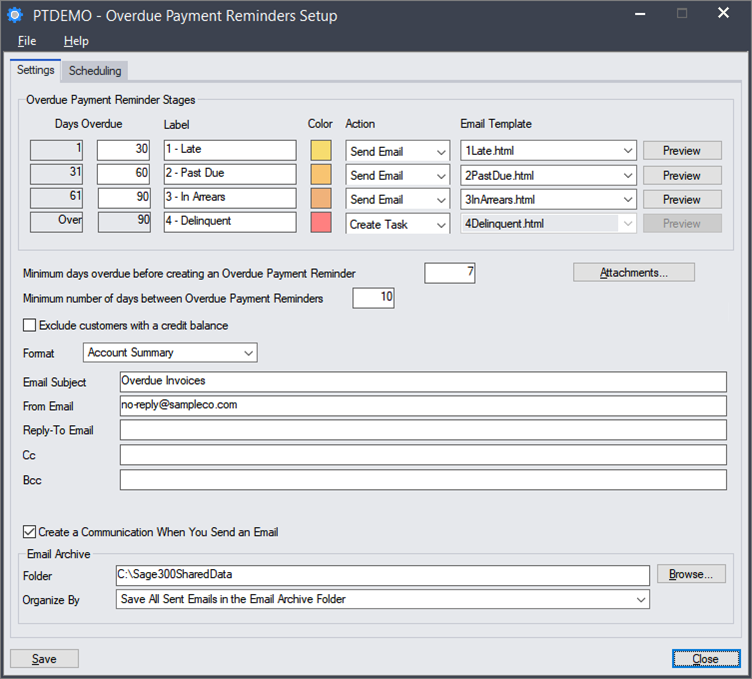Click the Save button
752x679 pixels.
click(44, 659)
